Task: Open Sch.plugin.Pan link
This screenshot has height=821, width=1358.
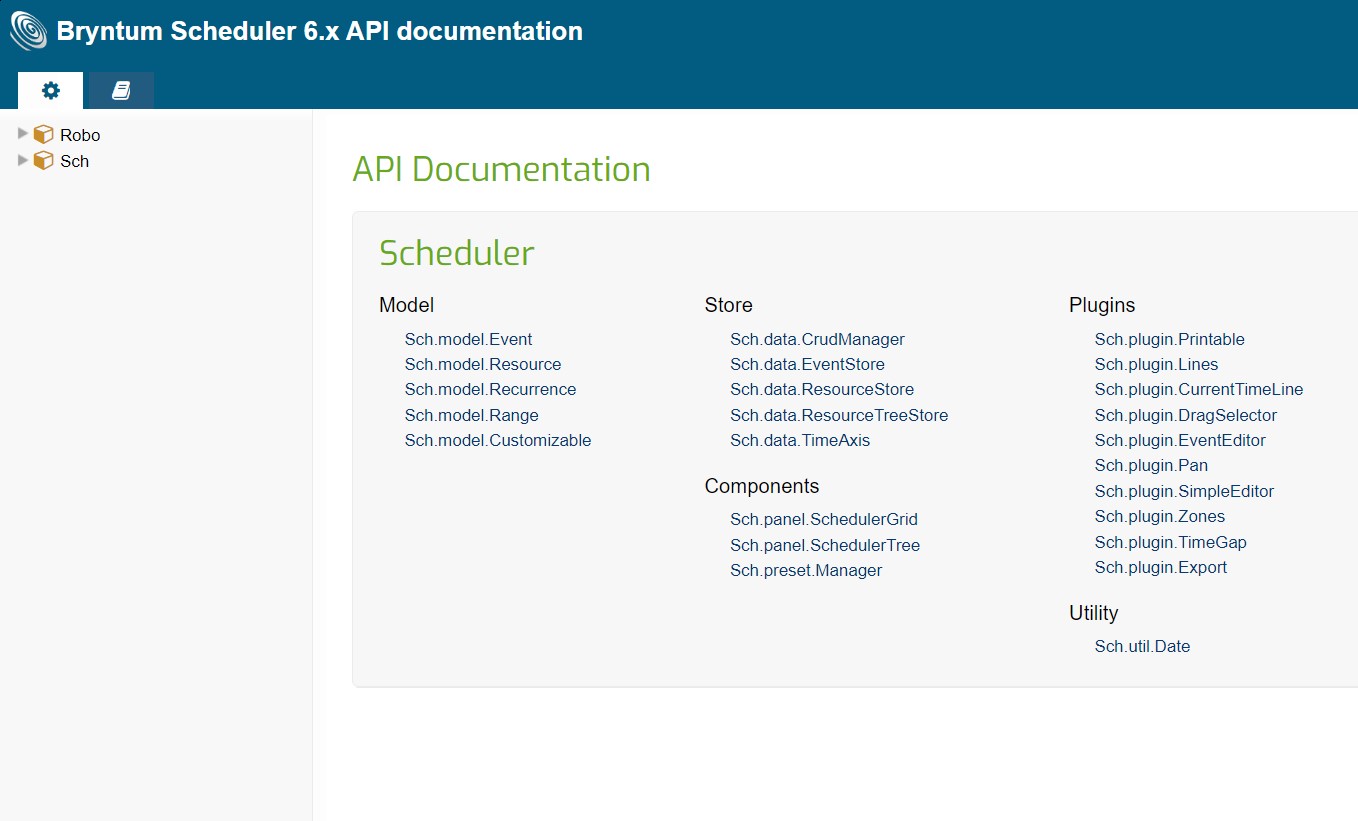Action: 1151,465
